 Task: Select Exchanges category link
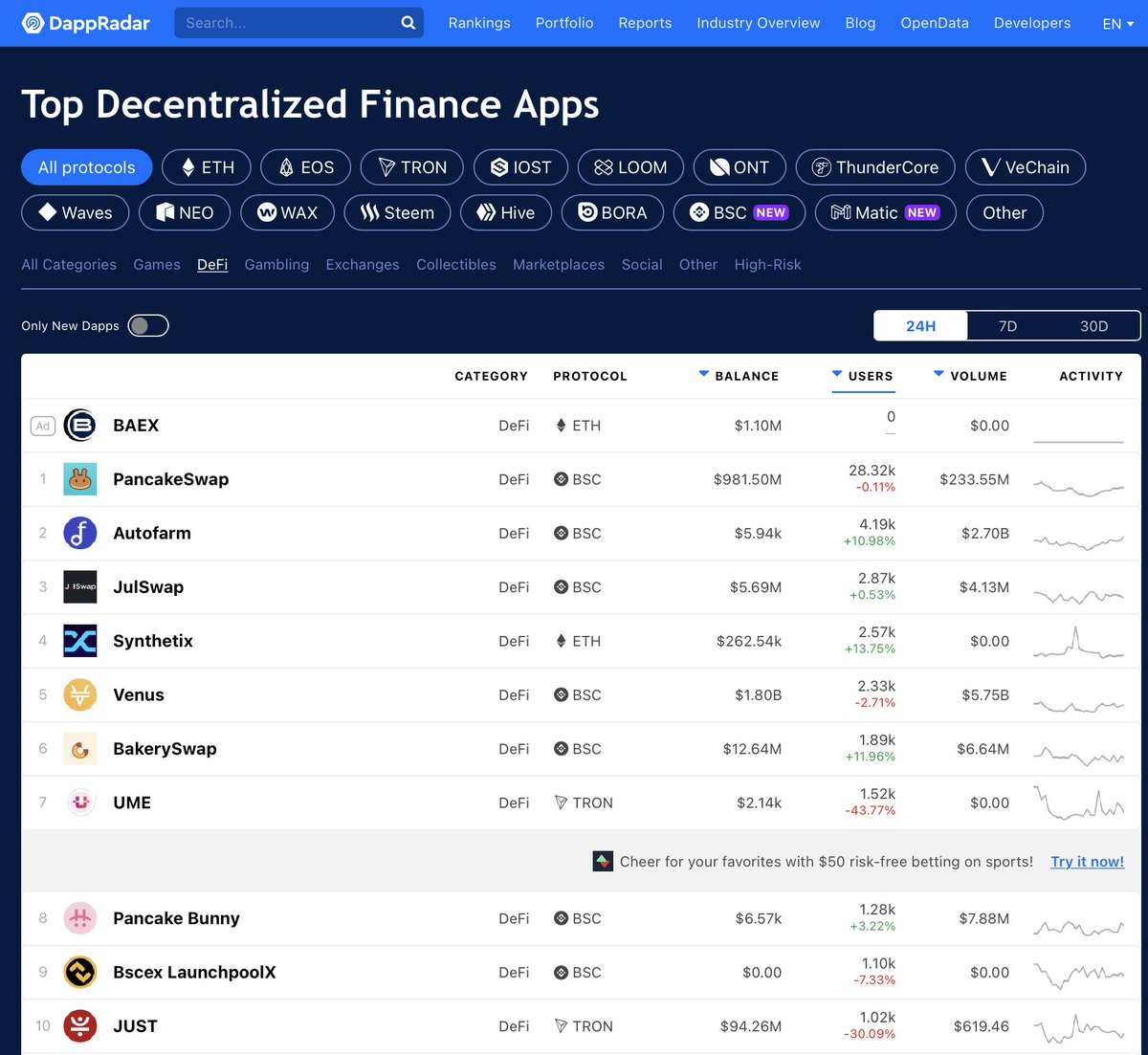click(x=363, y=265)
